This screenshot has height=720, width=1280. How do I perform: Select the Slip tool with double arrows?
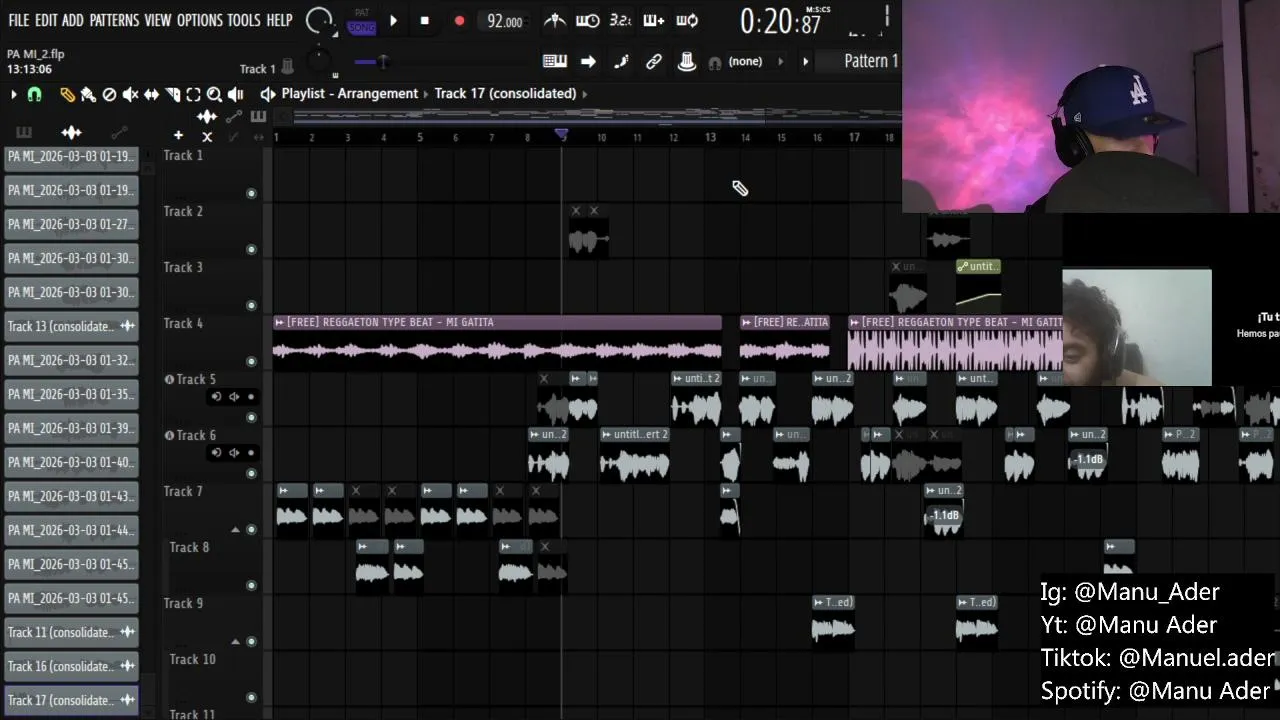(x=151, y=94)
